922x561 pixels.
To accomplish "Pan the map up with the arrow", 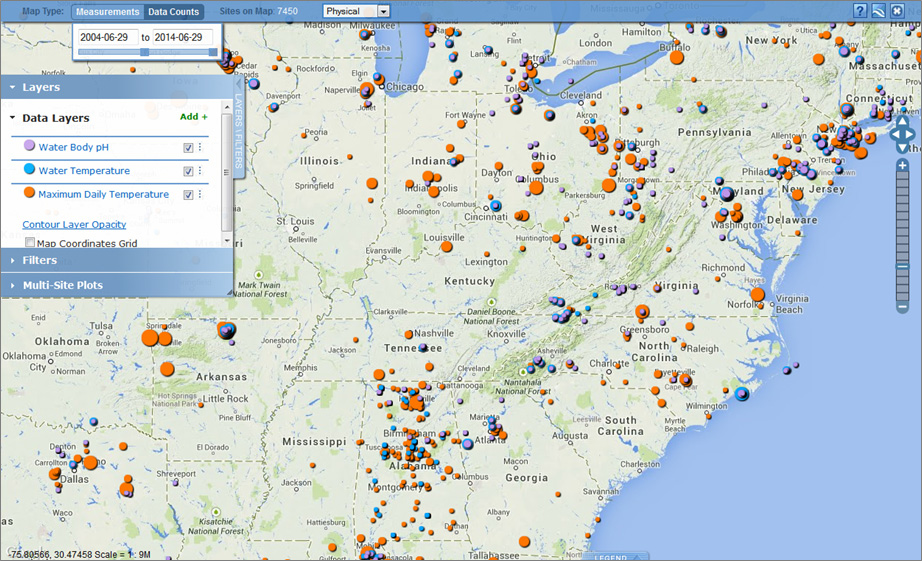I will coord(903,121).
